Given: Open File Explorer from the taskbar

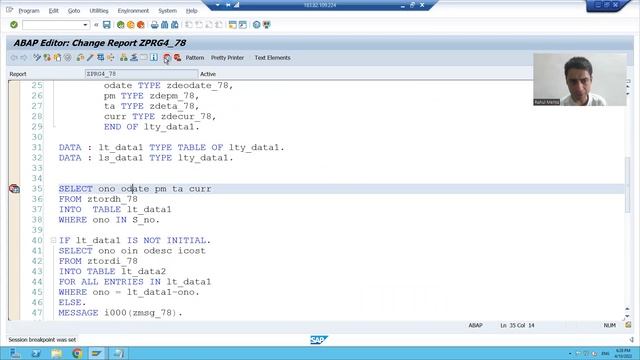Looking at the screenshot, I should pyautogui.click(x=56, y=353).
